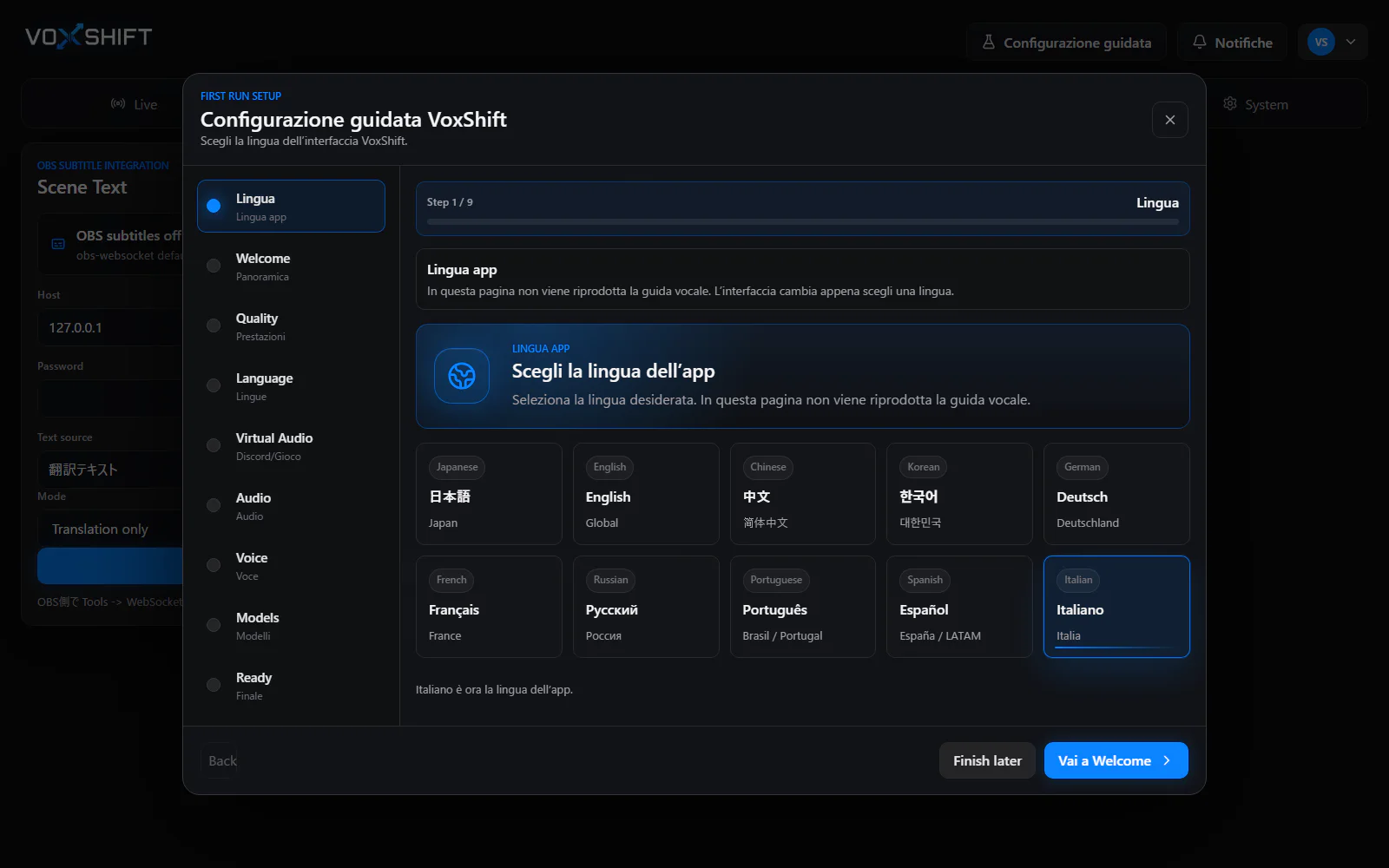Click the globe icon in Lingua app banner

tap(462, 376)
